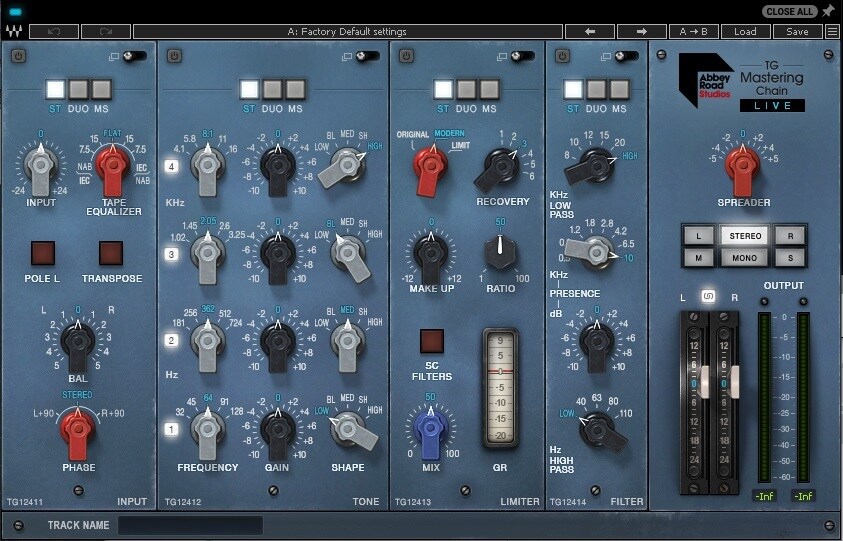Flip the slide switch in Filter module header
Viewport: 843px width, 541px height.
(x=627, y=56)
